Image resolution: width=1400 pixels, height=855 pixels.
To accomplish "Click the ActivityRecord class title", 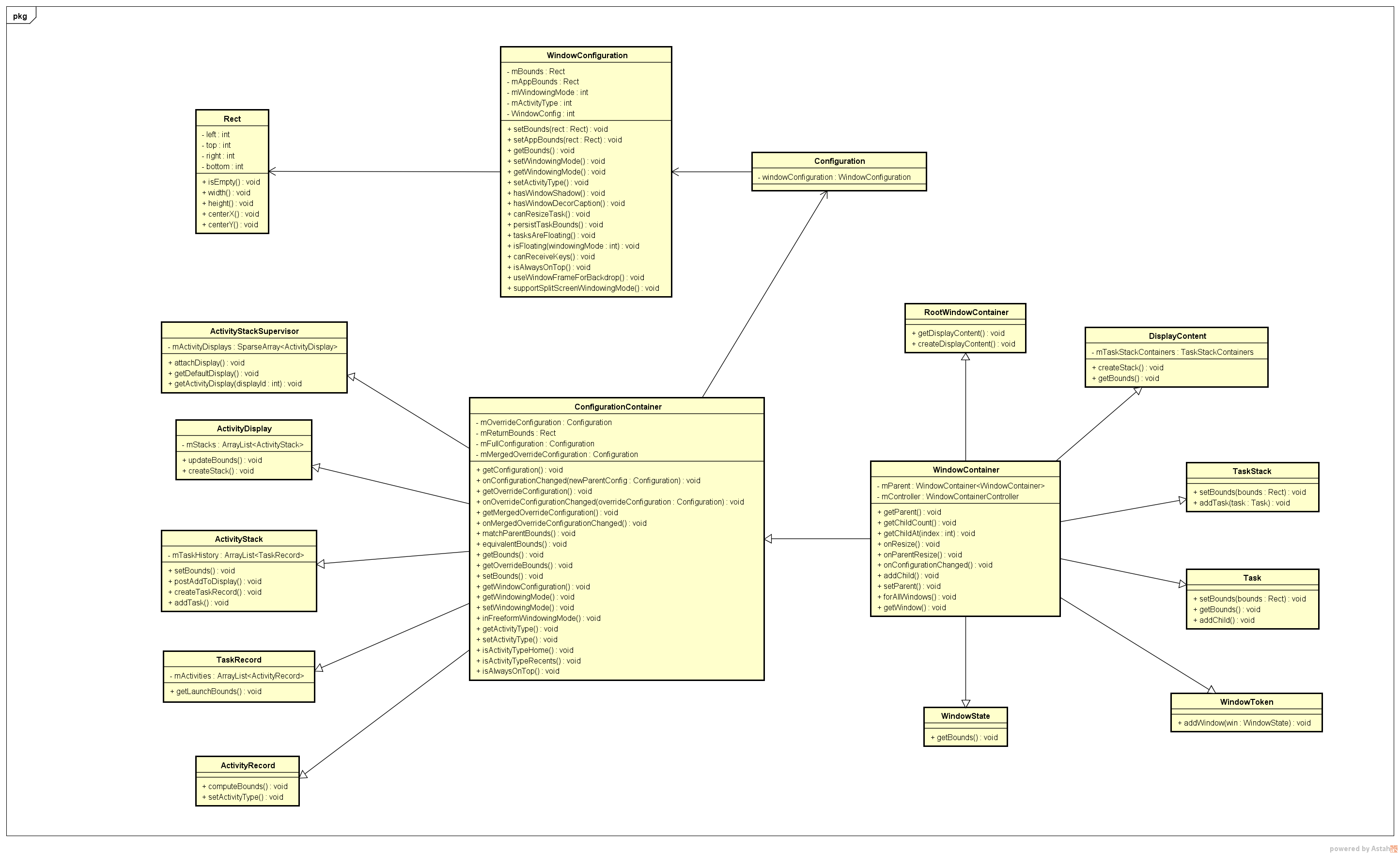I will [247, 765].
